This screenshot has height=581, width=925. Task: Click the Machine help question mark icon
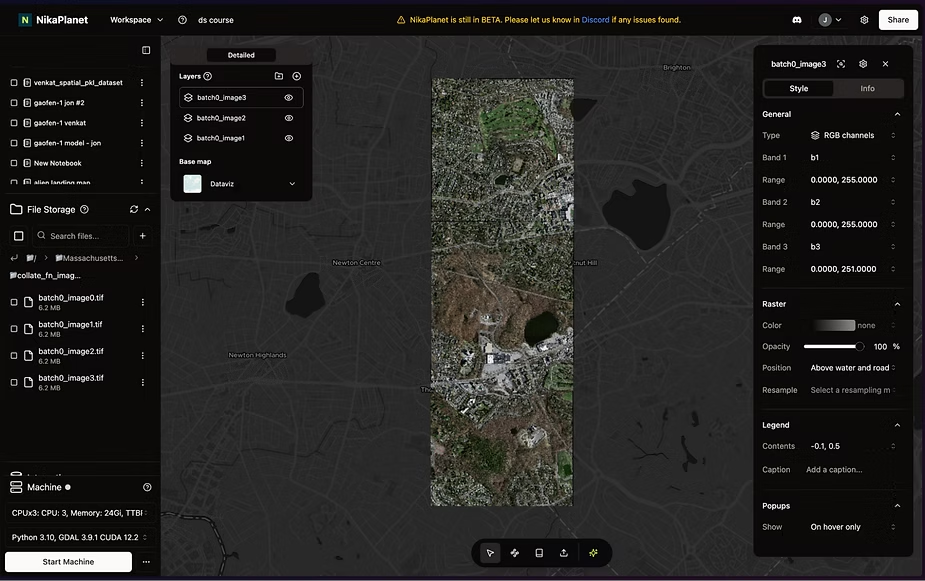click(147, 487)
